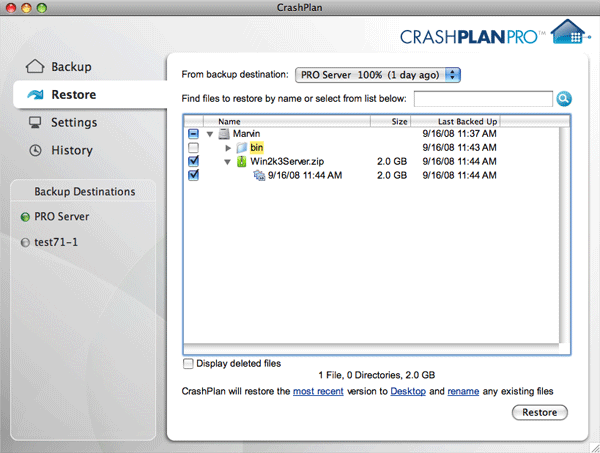Click the Backup house icon in sidebar
Image resolution: width=600 pixels, height=453 pixels.
point(35,66)
